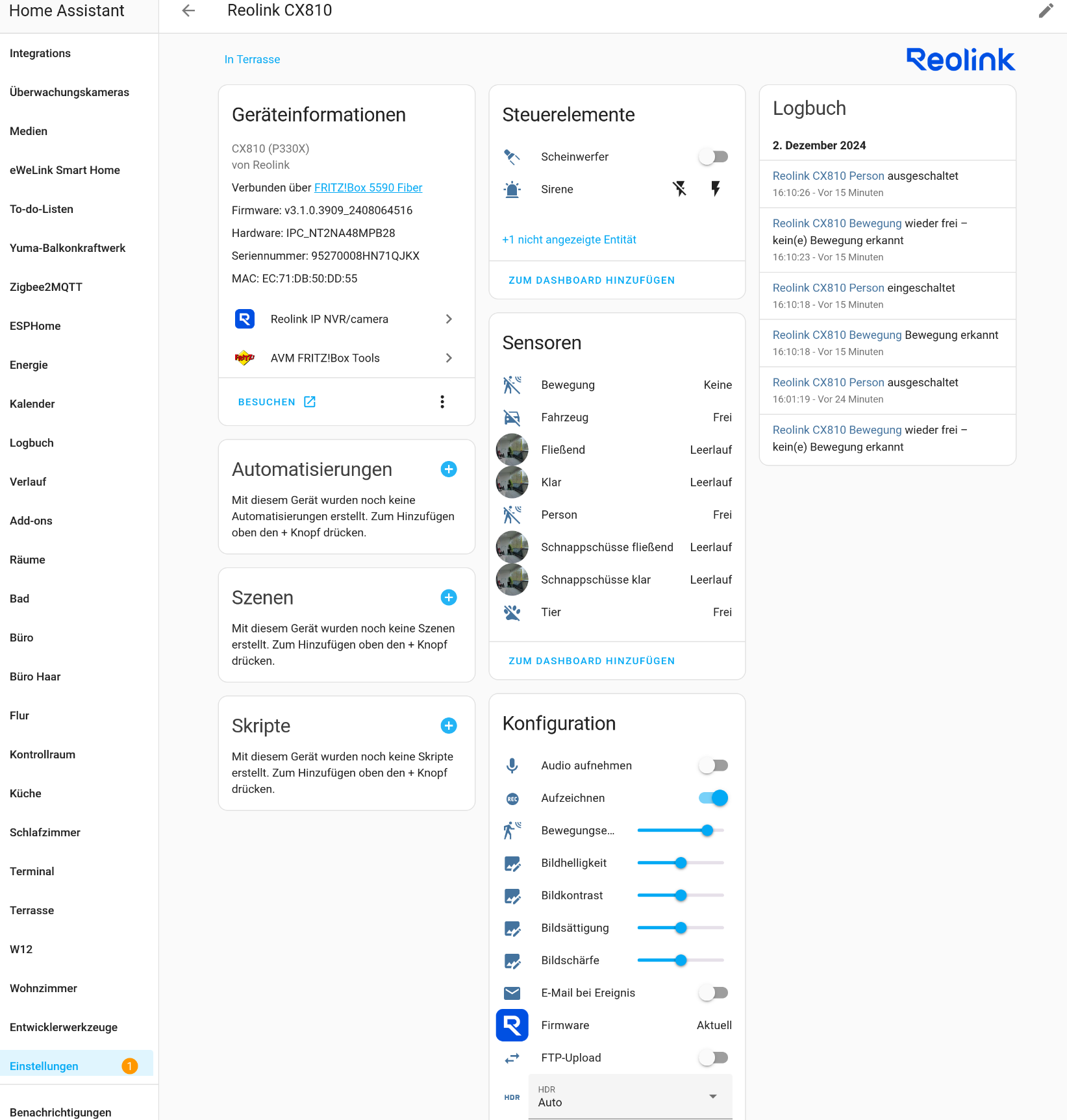This screenshot has height=1120, width=1067.
Task: Enable the FTP-Upload switch
Action: pyautogui.click(x=713, y=1058)
